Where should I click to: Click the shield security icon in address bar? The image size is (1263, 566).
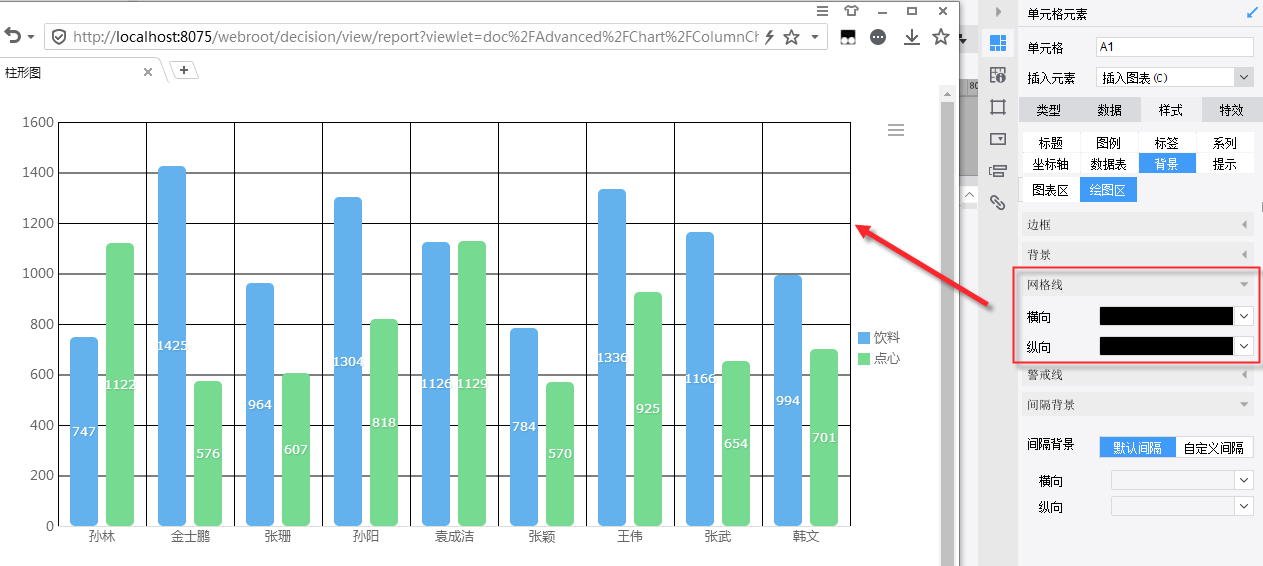point(59,37)
